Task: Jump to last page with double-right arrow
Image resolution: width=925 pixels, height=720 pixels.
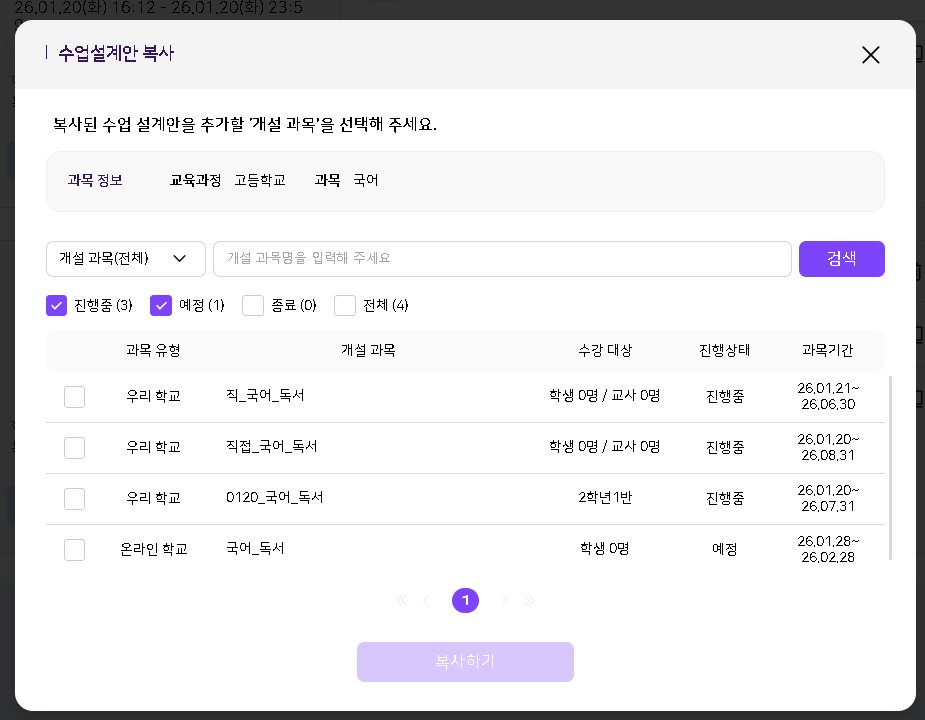Action: click(x=530, y=601)
